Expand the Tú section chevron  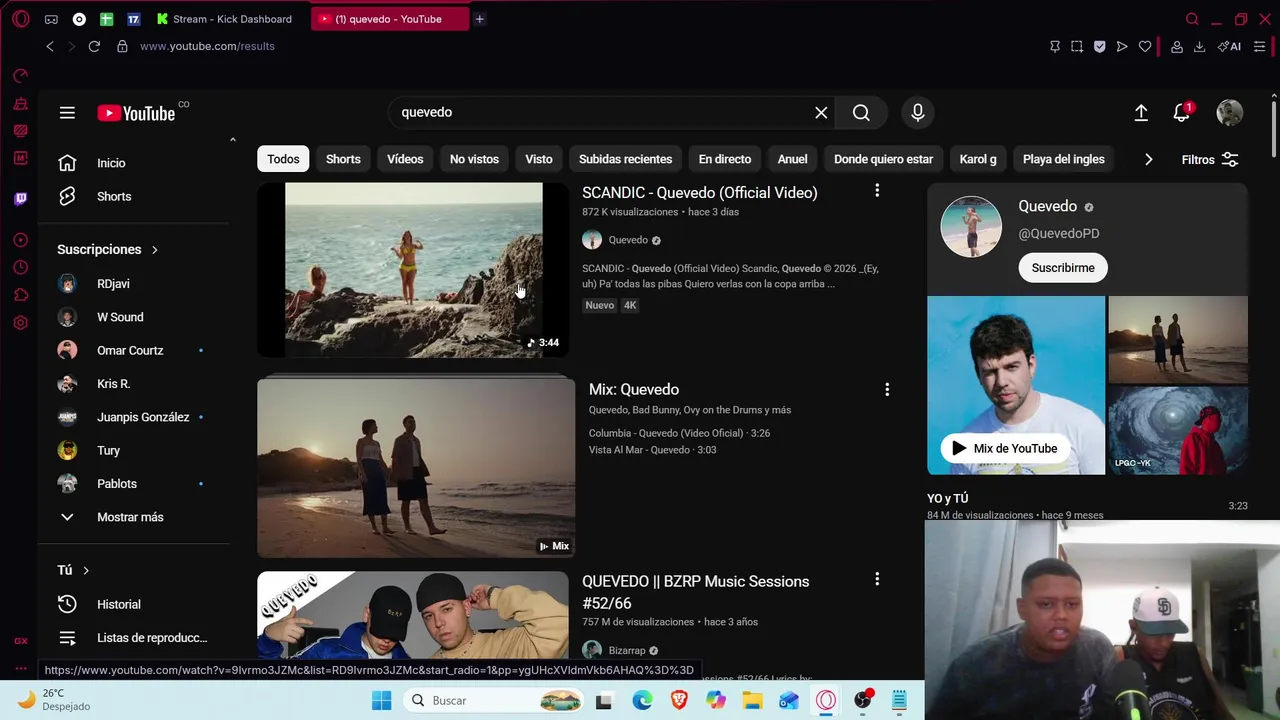[x=86, y=570]
